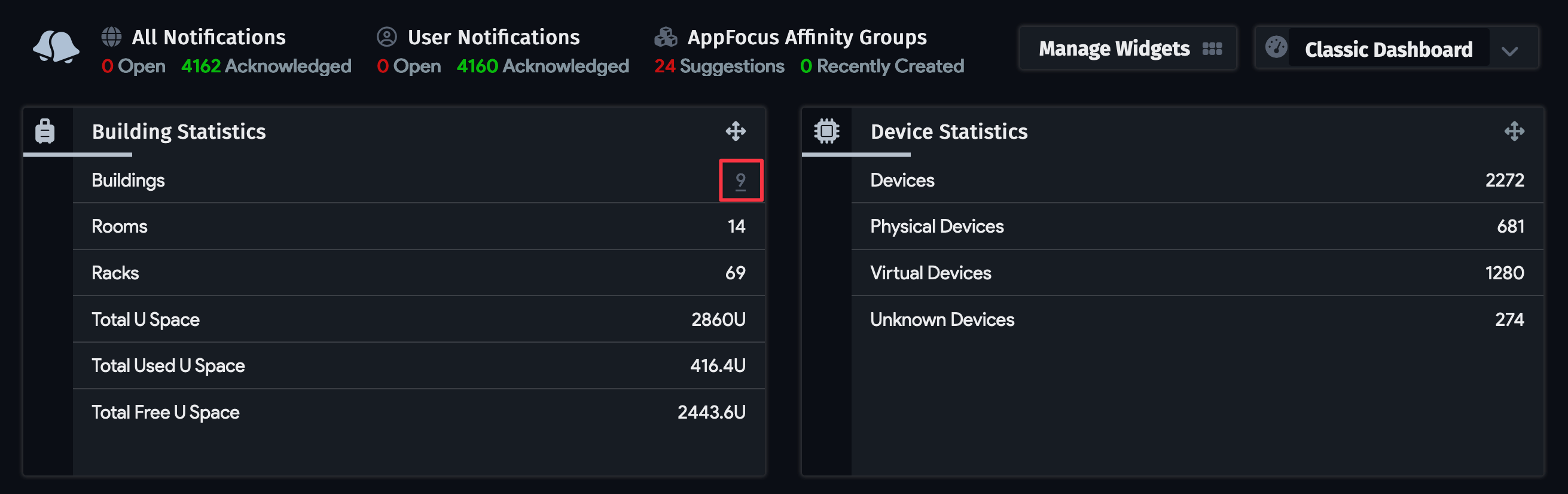
Task: Click 0 Open under User Notifications
Action: click(408, 66)
